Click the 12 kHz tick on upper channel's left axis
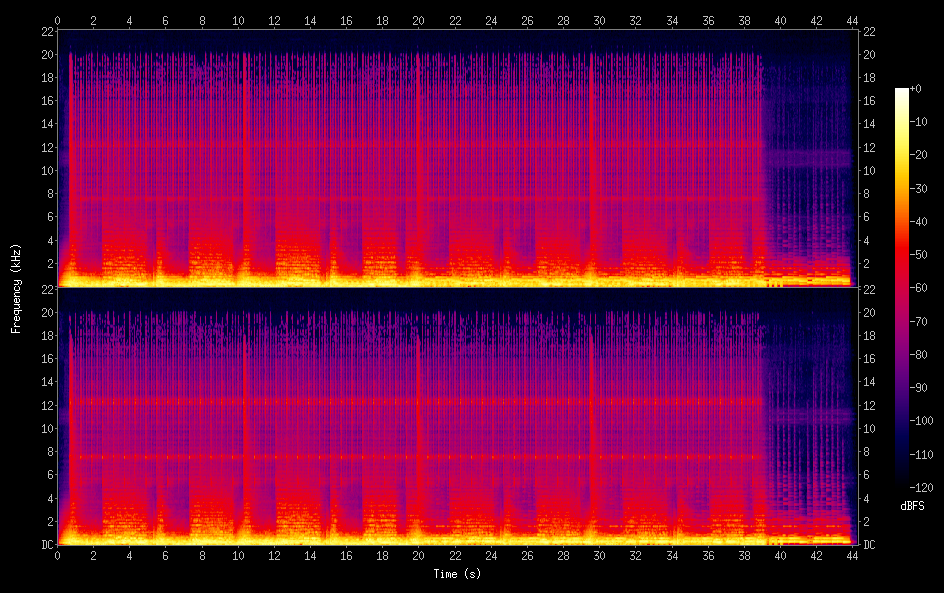This screenshot has height=593, width=944. click(x=45, y=147)
